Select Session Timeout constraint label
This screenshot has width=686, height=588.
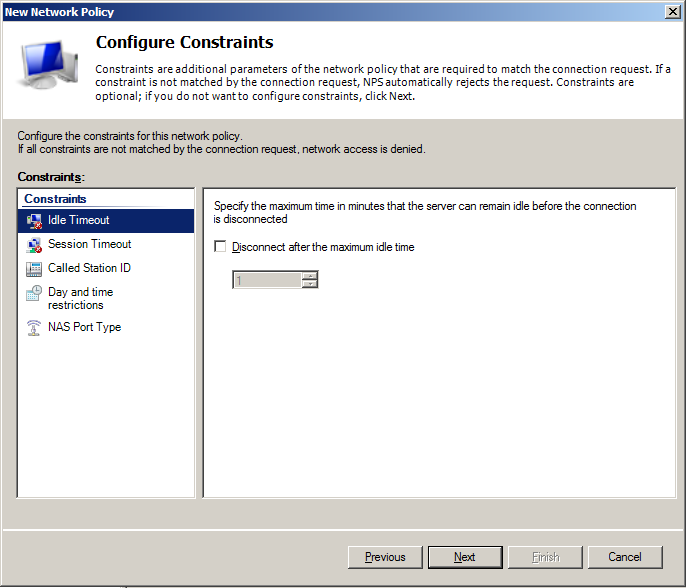(90, 244)
